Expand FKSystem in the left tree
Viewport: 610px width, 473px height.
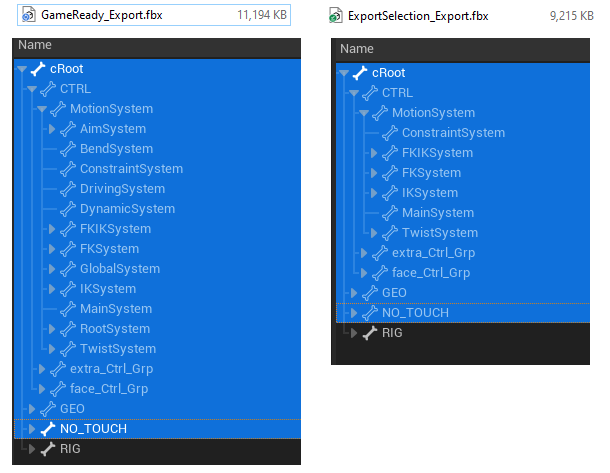[52, 249]
